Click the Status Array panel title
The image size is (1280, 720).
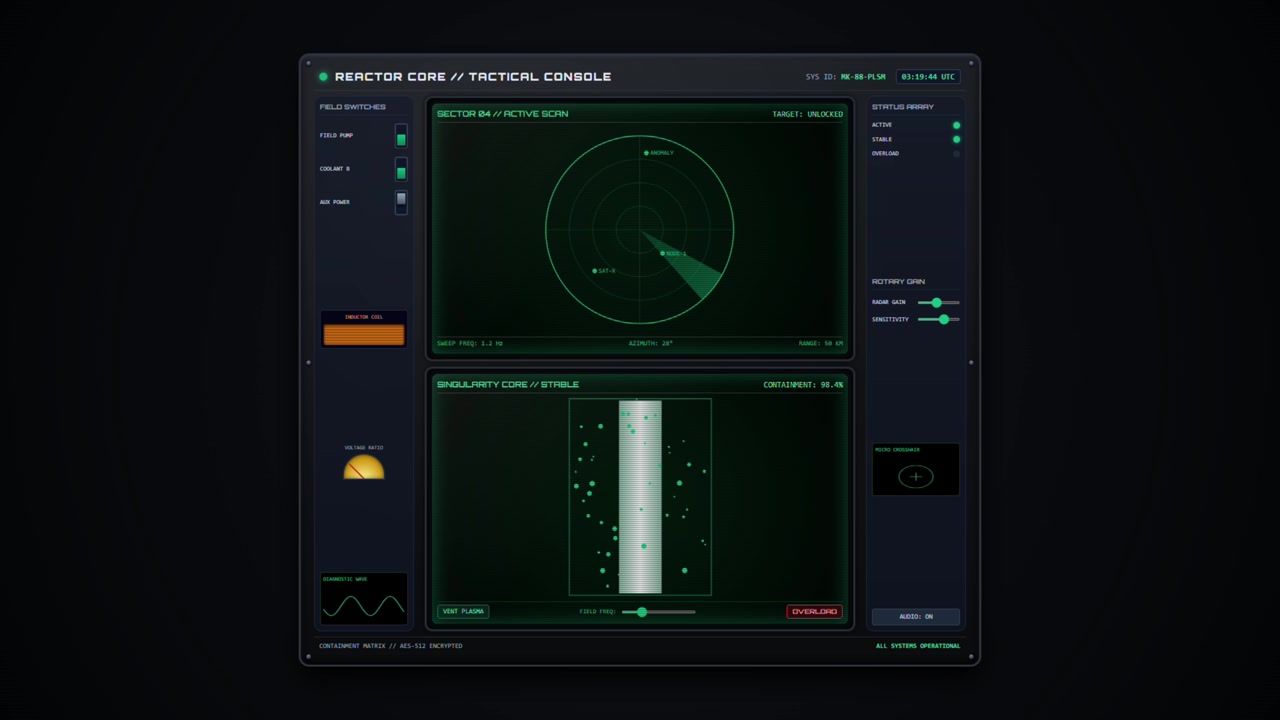point(903,107)
